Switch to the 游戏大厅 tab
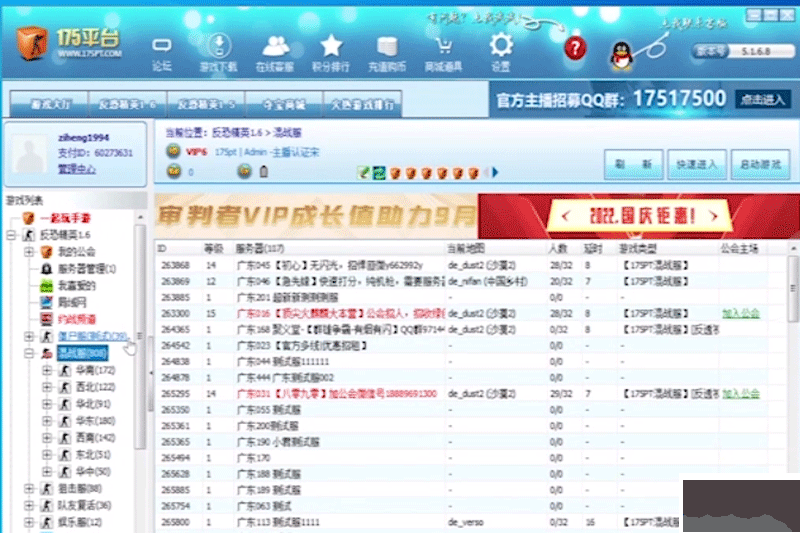This screenshot has width=800, height=533. [49, 104]
